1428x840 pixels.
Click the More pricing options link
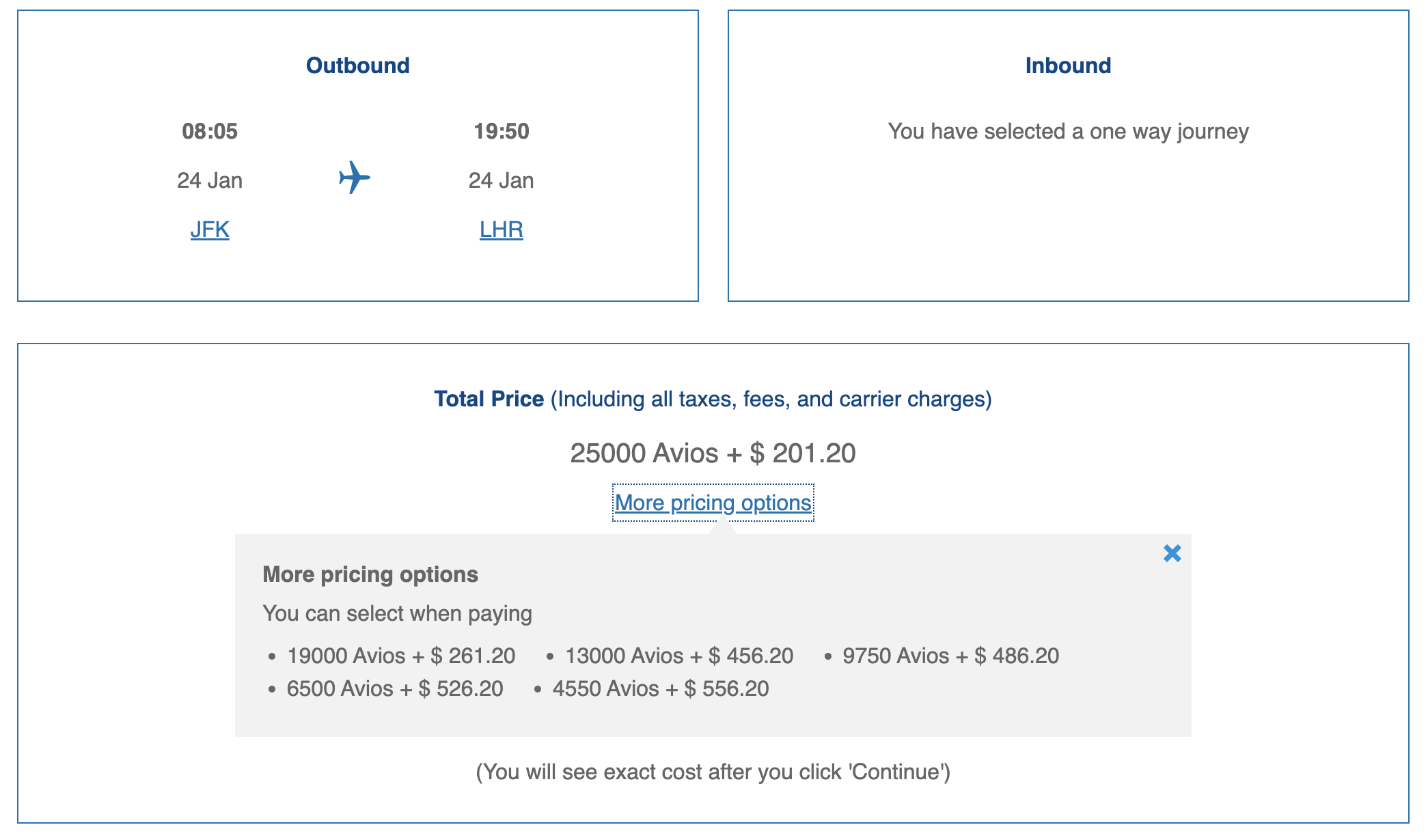tap(713, 502)
